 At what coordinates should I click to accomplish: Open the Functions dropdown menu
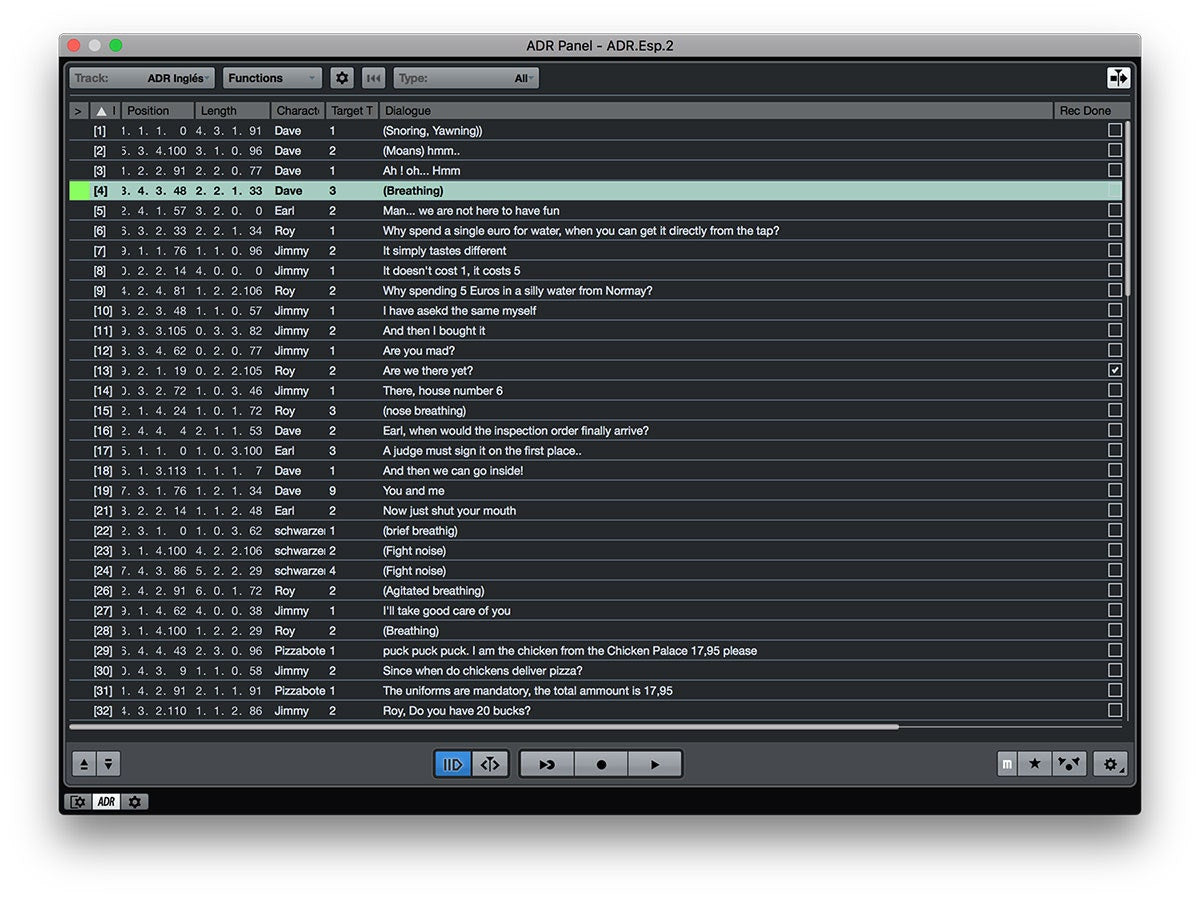pyautogui.click(x=272, y=78)
